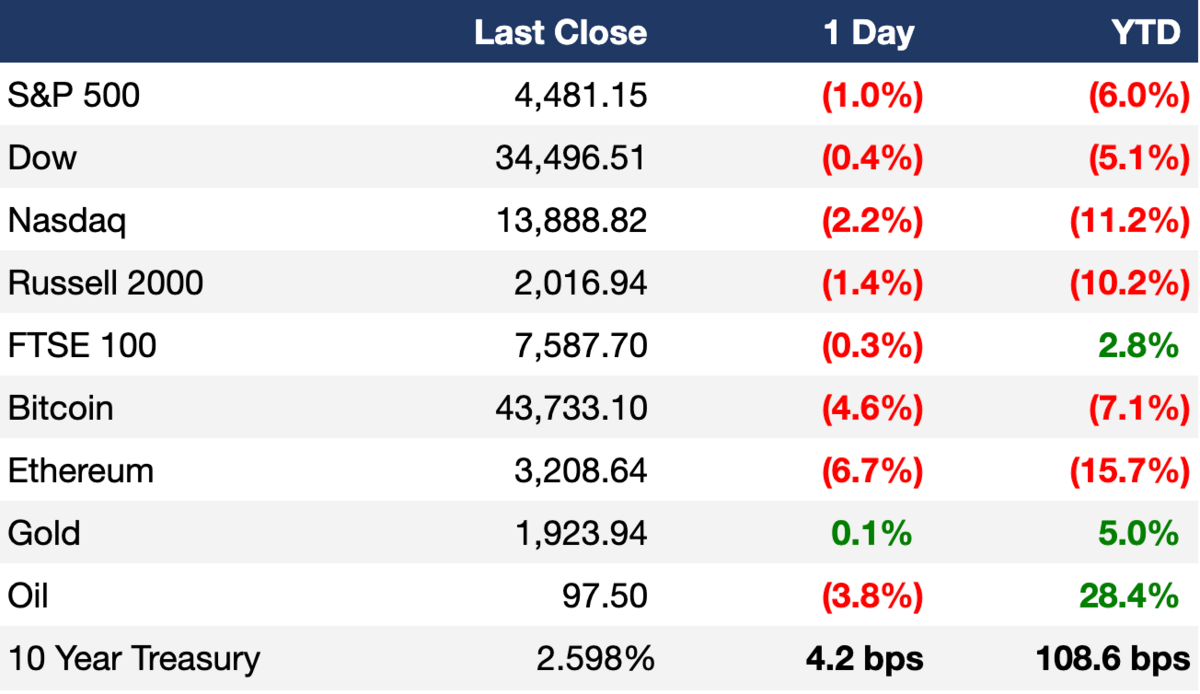Click the Nasdaq YTD value (11.2%)
1200x694 pixels.
1129,221
